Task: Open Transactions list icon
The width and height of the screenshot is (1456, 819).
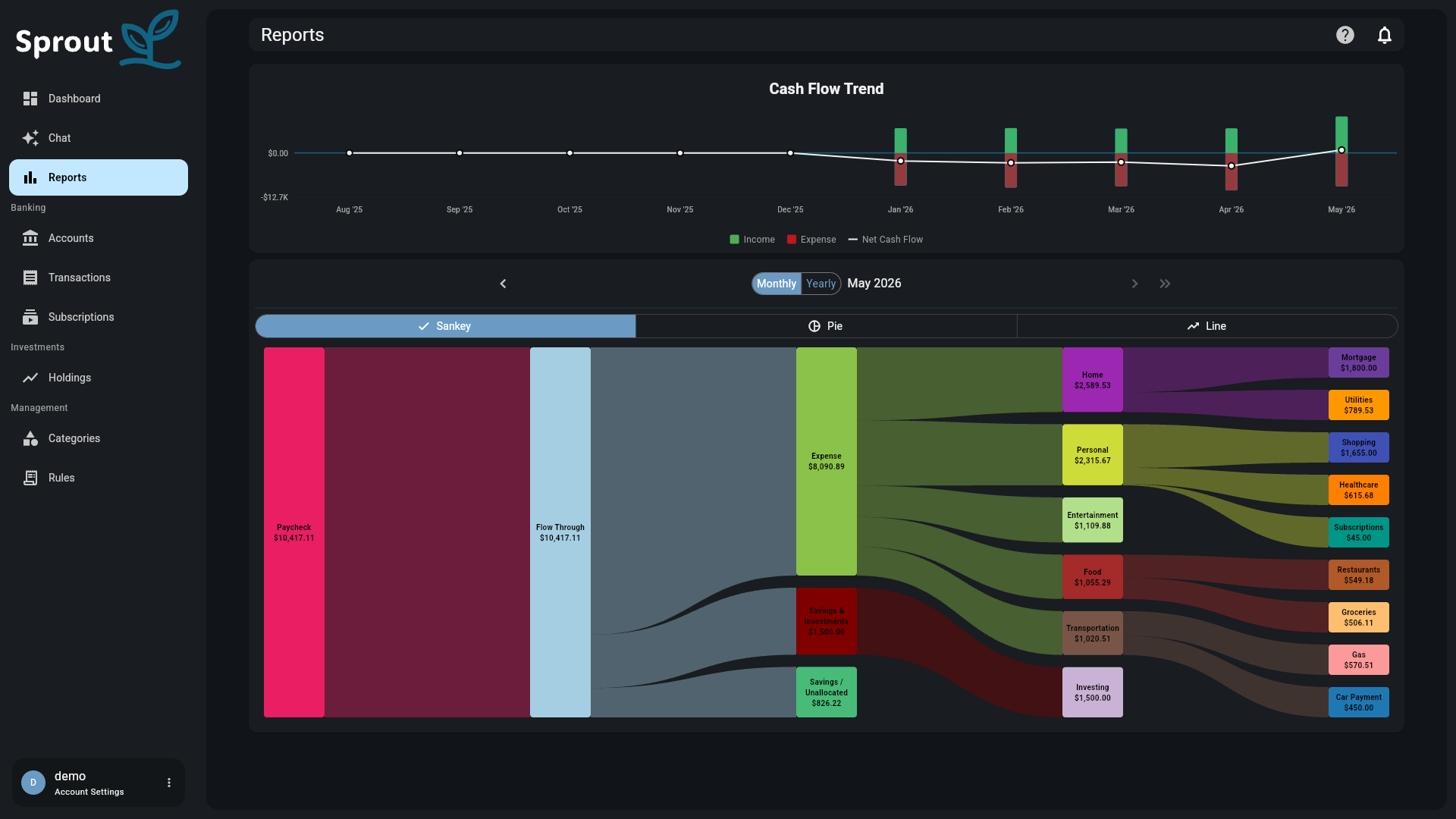Action: [x=30, y=278]
